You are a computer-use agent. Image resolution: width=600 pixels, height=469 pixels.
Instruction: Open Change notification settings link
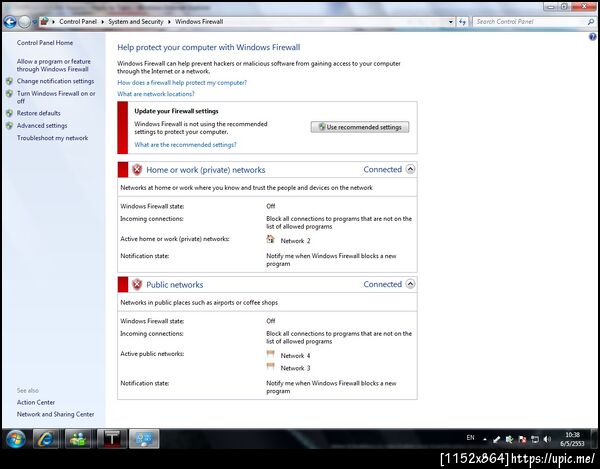coord(55,81)
